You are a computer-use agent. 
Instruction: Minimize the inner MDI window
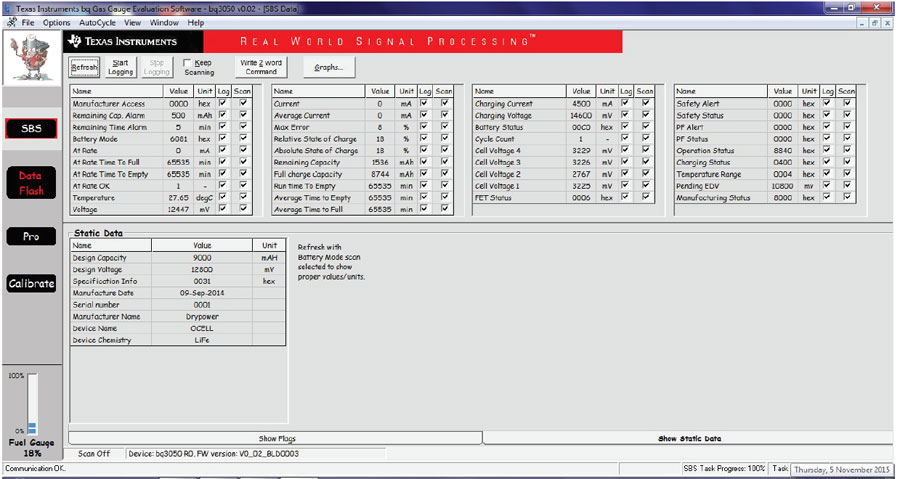pos(864,23)
